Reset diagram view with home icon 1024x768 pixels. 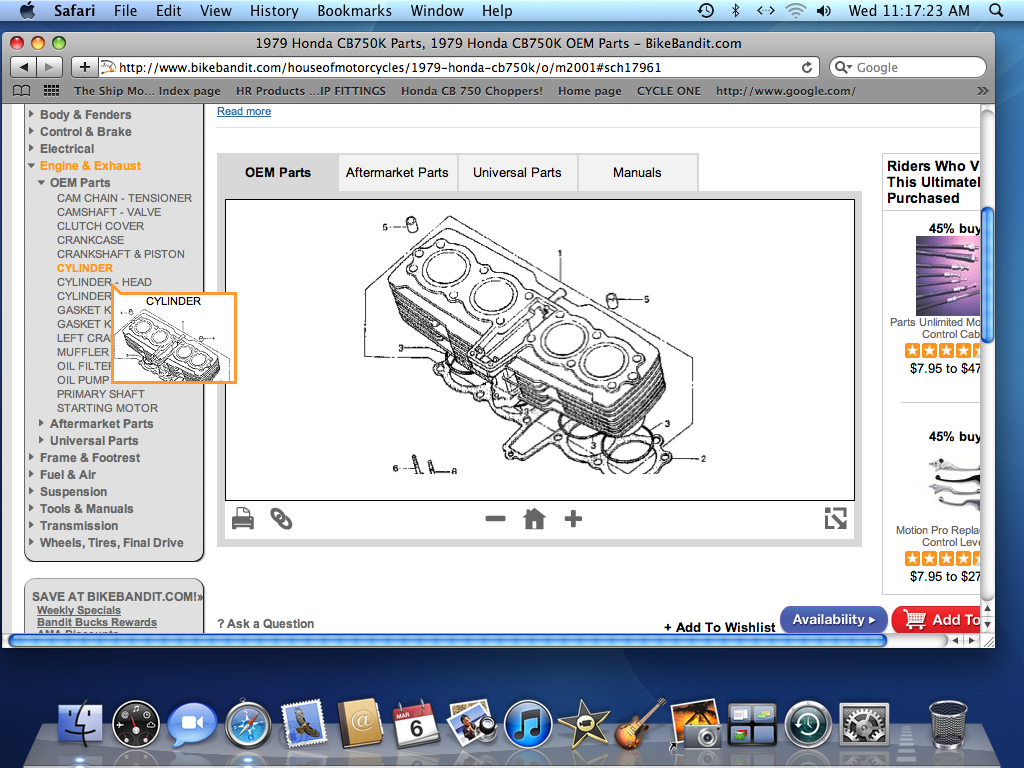click(534, 519)
